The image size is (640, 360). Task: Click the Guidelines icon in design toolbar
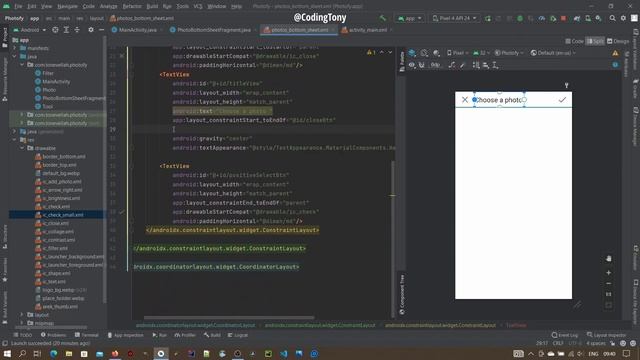(x=495, y=65)
